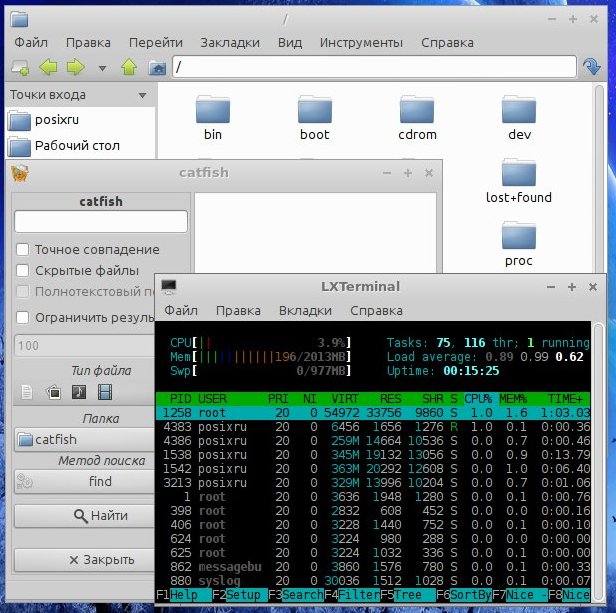Open the Вкладки menu in LXTerminal
Image resolution: width=616 pixels, height=613 pixels.
305,310
